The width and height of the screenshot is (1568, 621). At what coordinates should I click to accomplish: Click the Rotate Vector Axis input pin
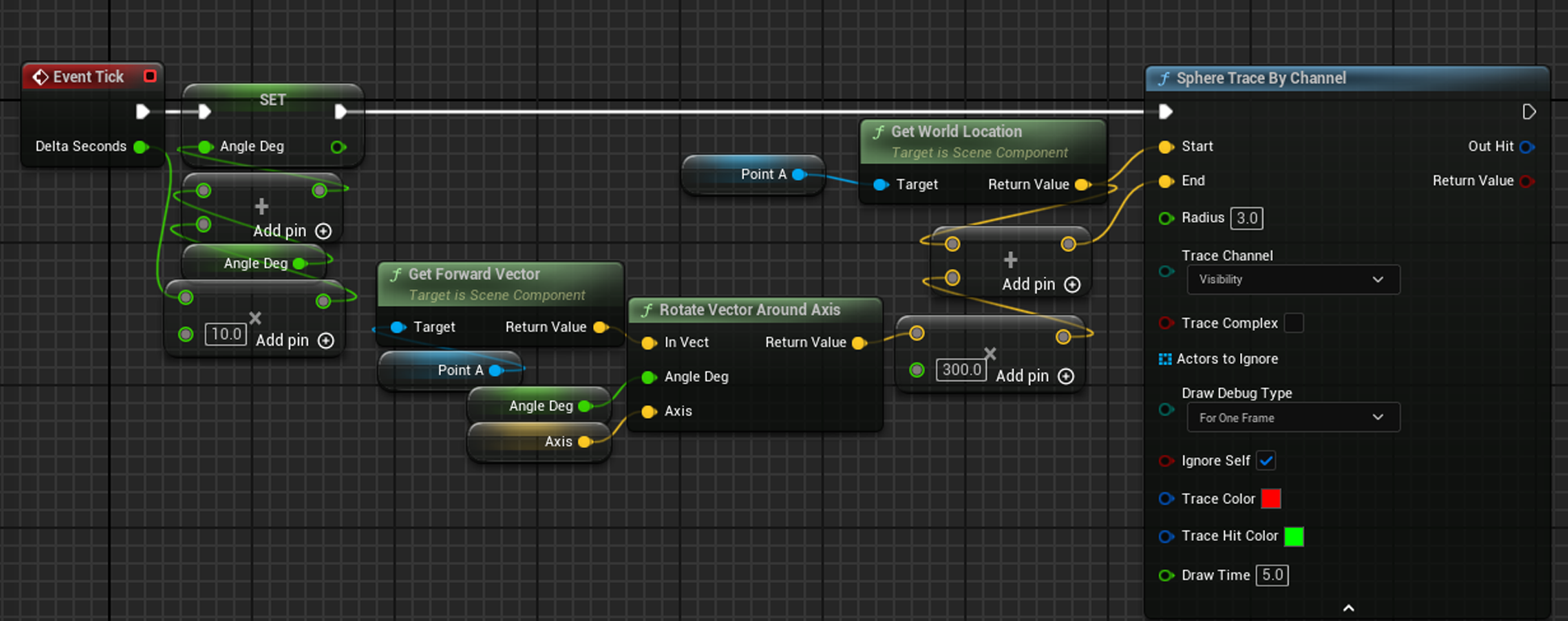[648, 412]
